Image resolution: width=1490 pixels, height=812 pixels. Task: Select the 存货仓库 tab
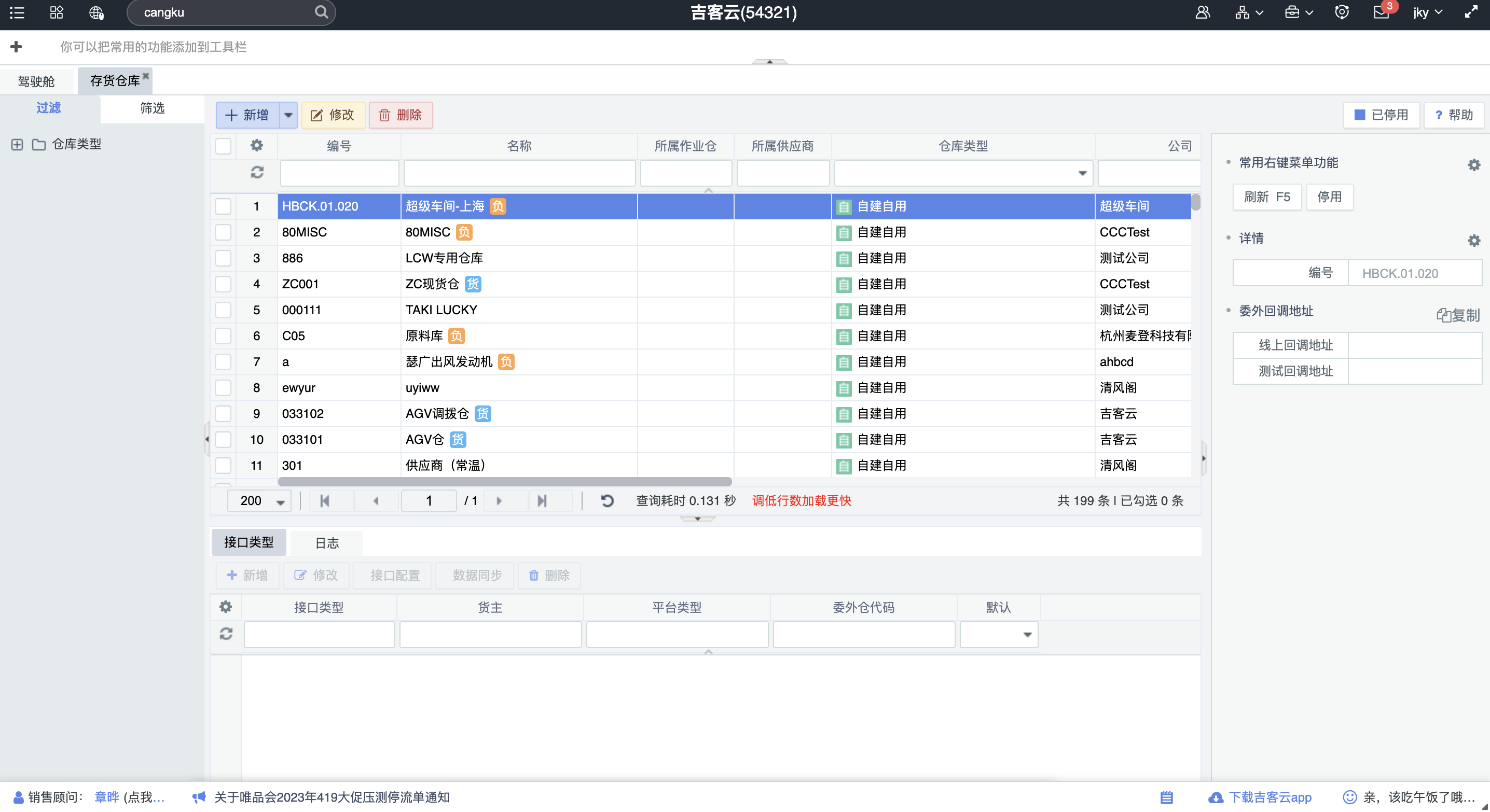(115, 80)
